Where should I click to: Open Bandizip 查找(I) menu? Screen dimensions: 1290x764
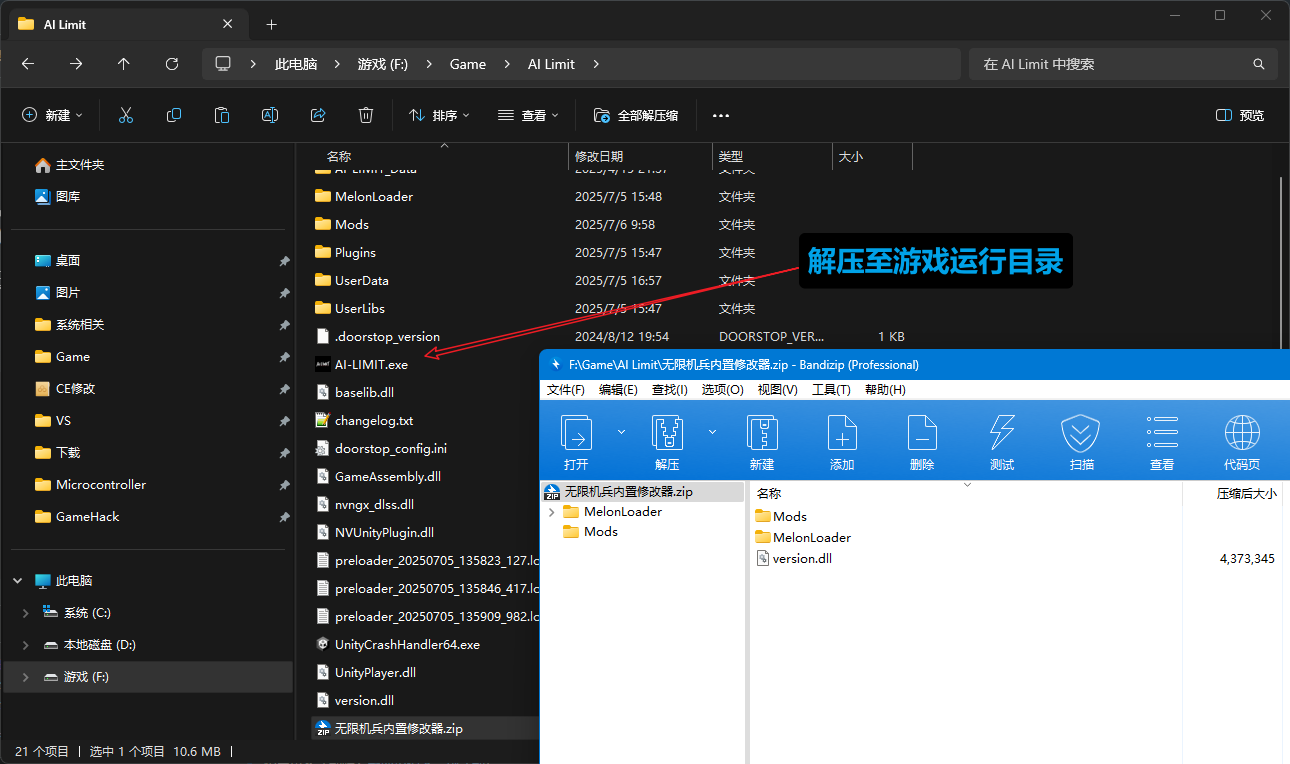click(670, 390)
